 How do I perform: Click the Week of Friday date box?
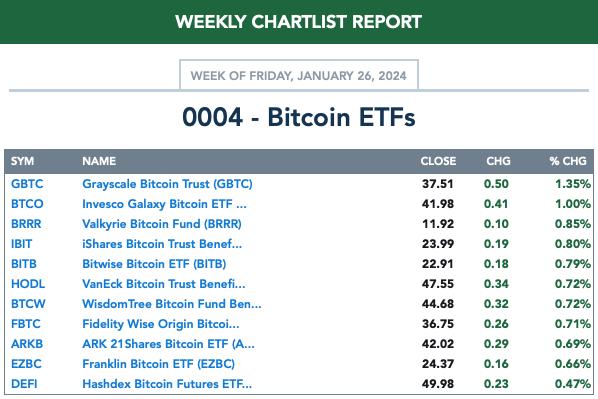299,75
